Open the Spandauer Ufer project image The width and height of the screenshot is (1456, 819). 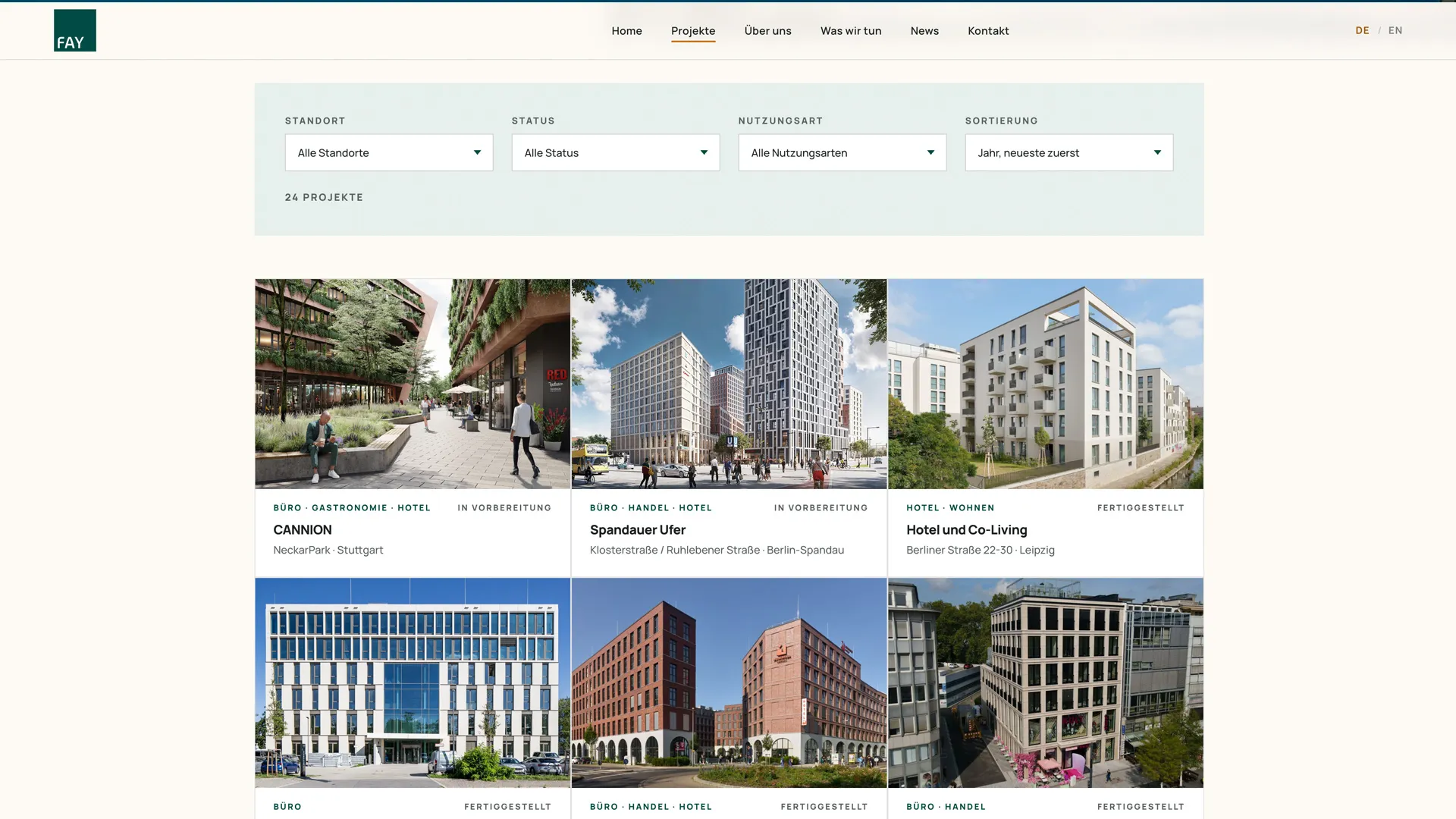729,384
